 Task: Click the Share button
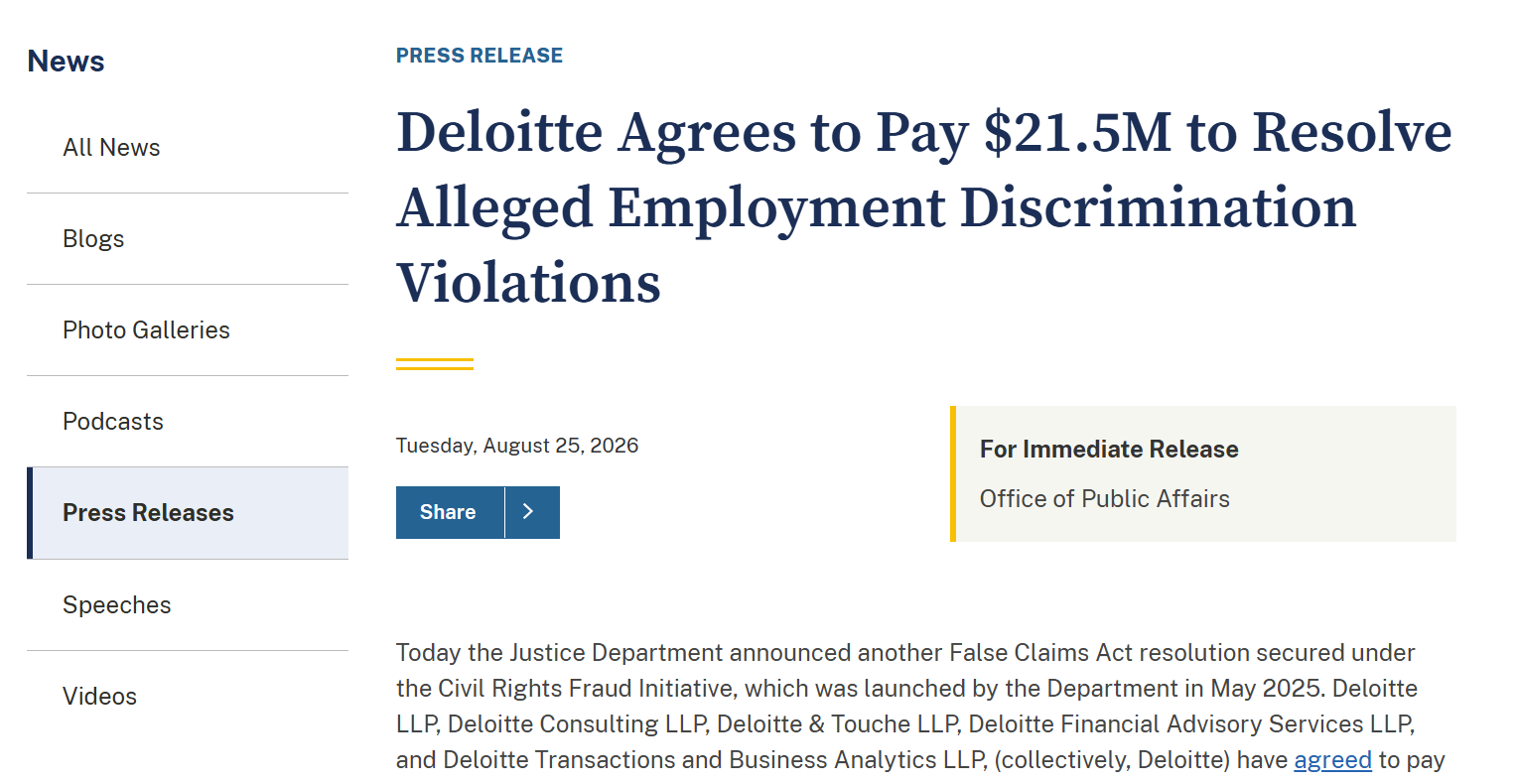click(x=450, y=512)
